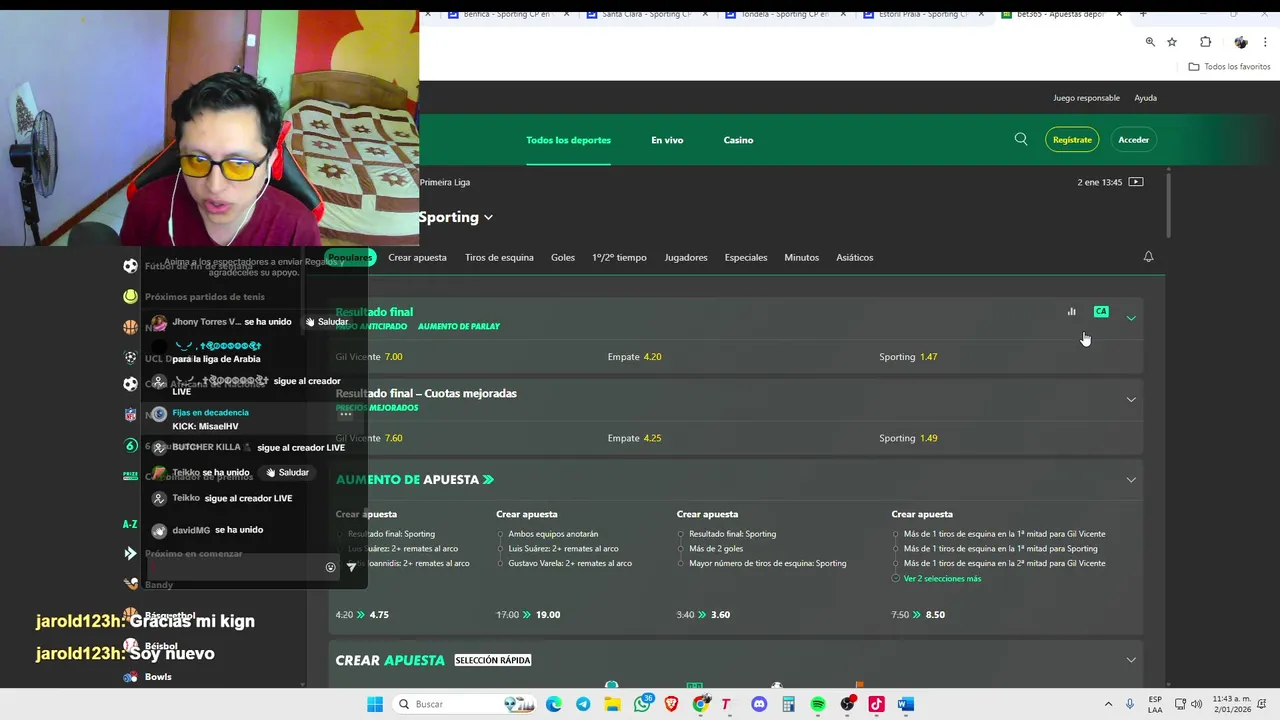
Task: Click the notification bell icon
Action: point(1148,257)
